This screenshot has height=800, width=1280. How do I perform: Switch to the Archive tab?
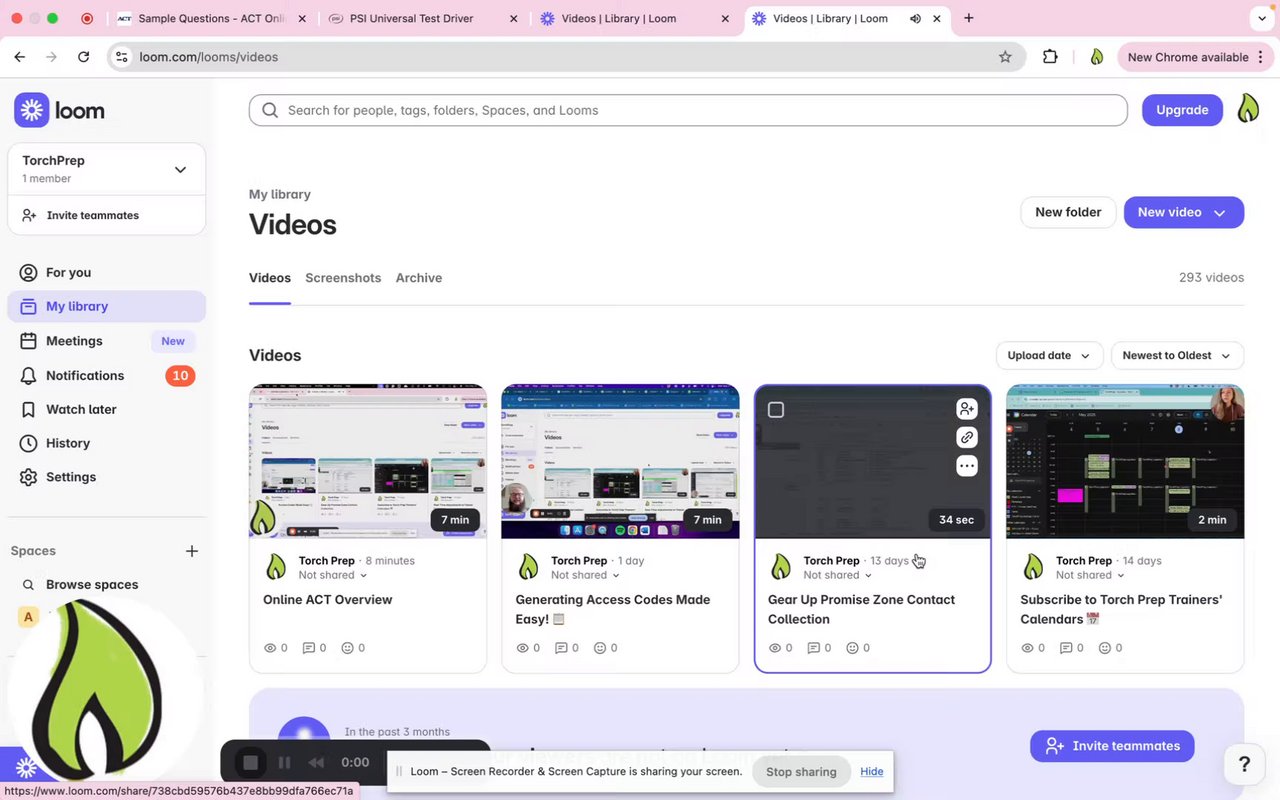(419, 278)
